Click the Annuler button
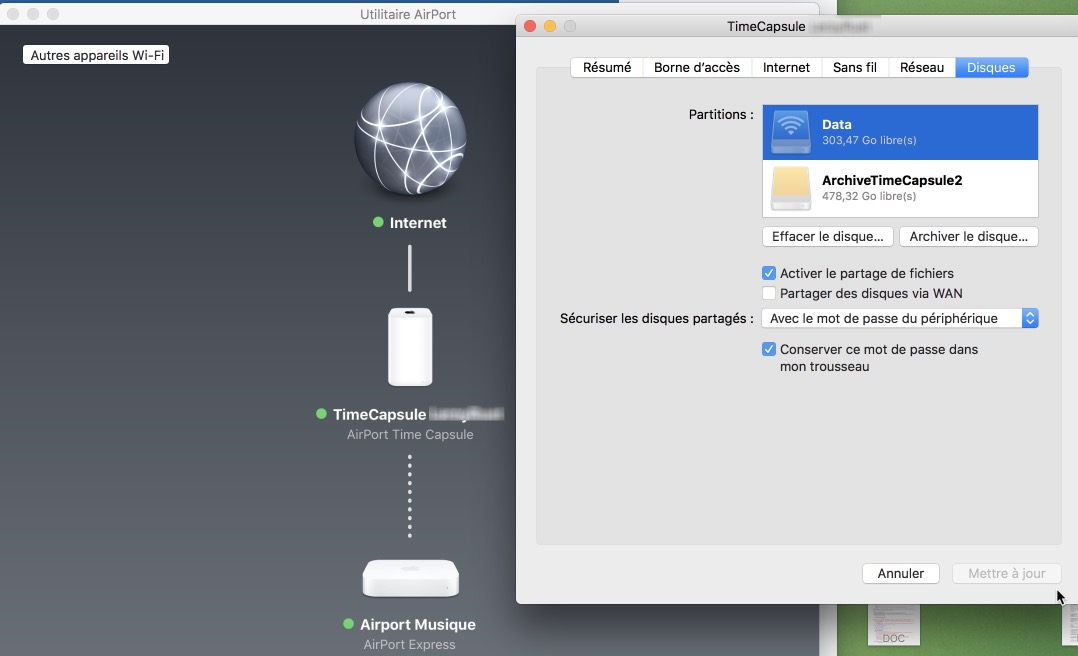The width and height of the screenshot is (1078, 656). pyautogui.click(x=901, y=573)
